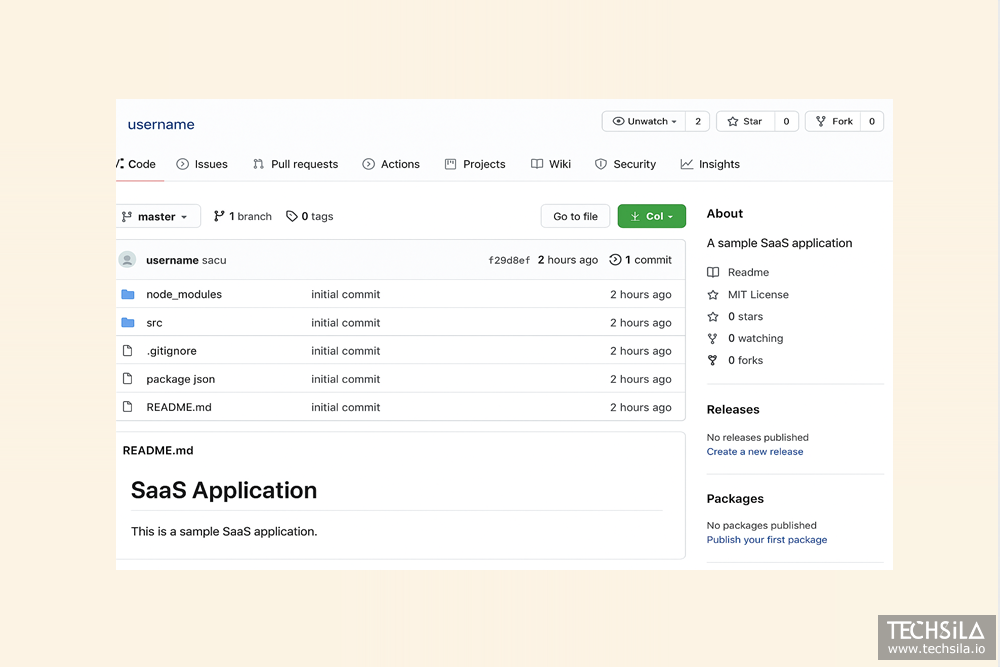
Task: Click the node_modules folder icon
Action: coord(128,295)
